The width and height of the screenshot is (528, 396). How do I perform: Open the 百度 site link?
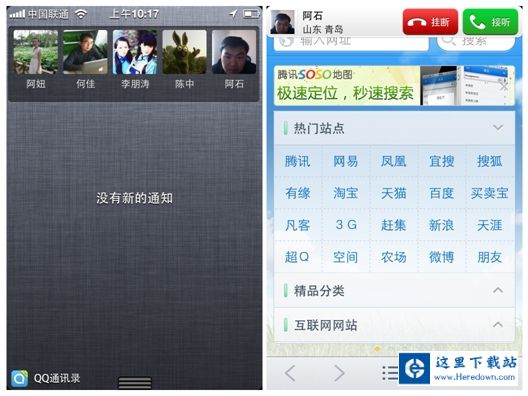point(442,193)
